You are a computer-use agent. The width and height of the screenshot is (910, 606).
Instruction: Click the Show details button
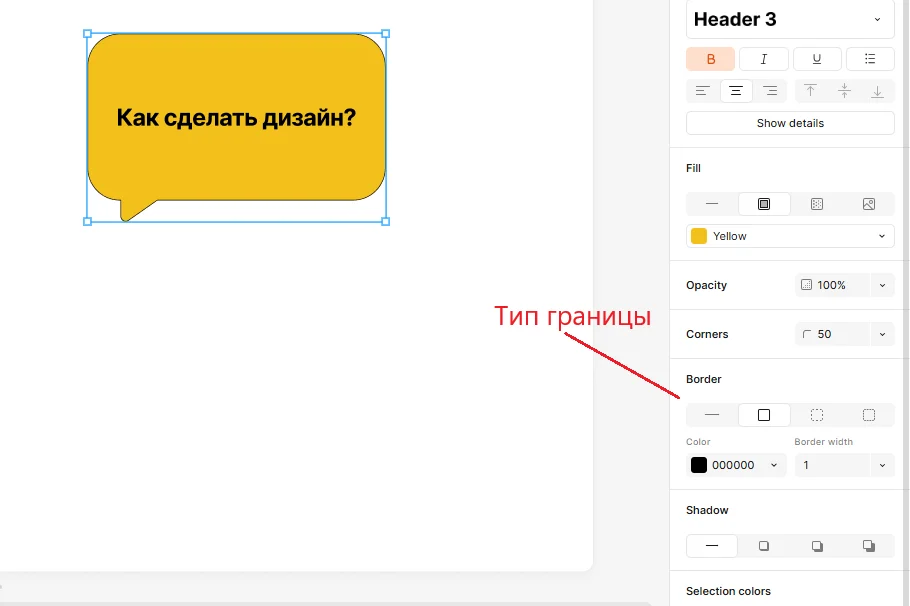[x=790, y=123]
